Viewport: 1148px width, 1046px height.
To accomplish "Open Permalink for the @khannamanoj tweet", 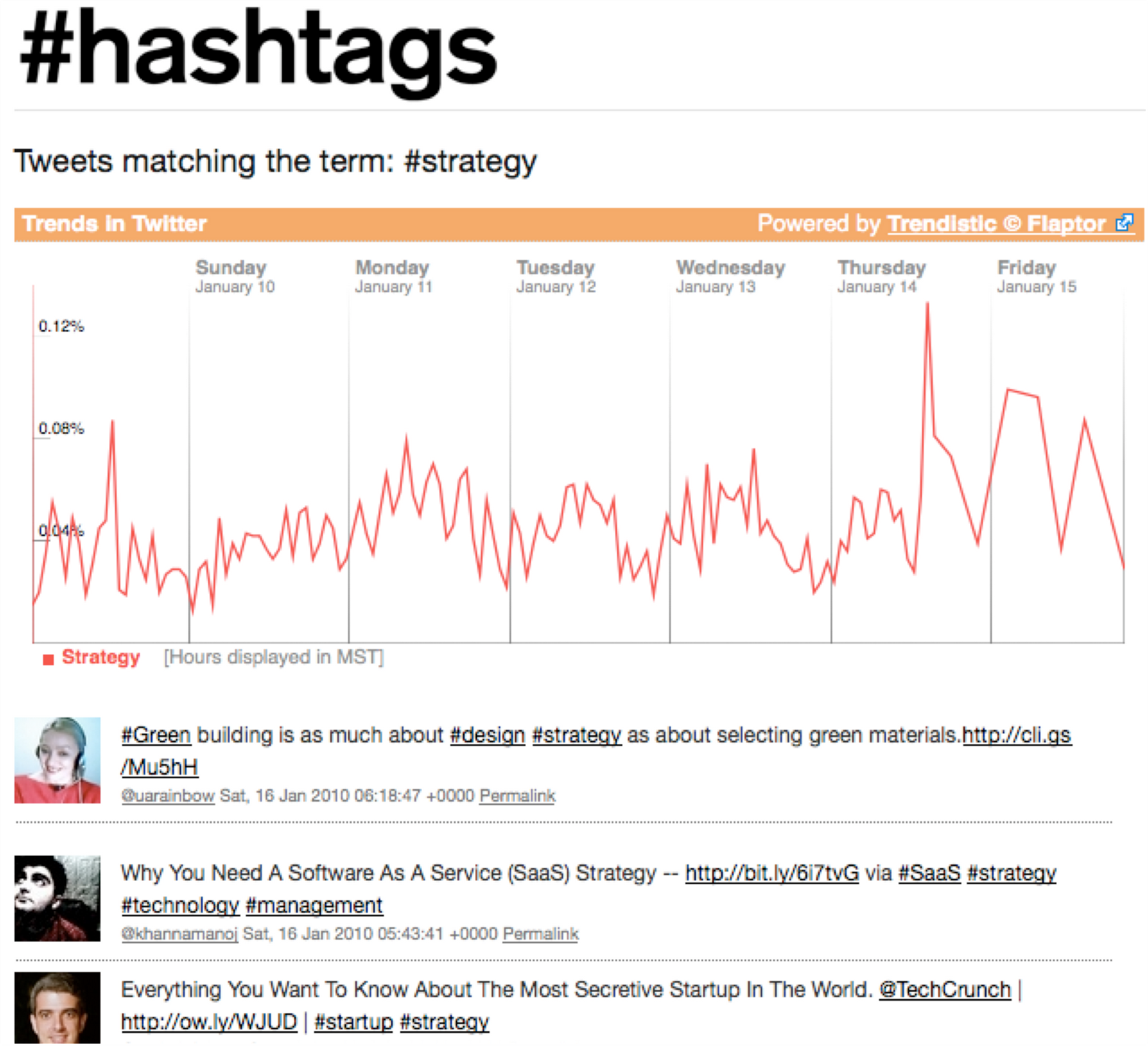I will (x=540, y=934).
